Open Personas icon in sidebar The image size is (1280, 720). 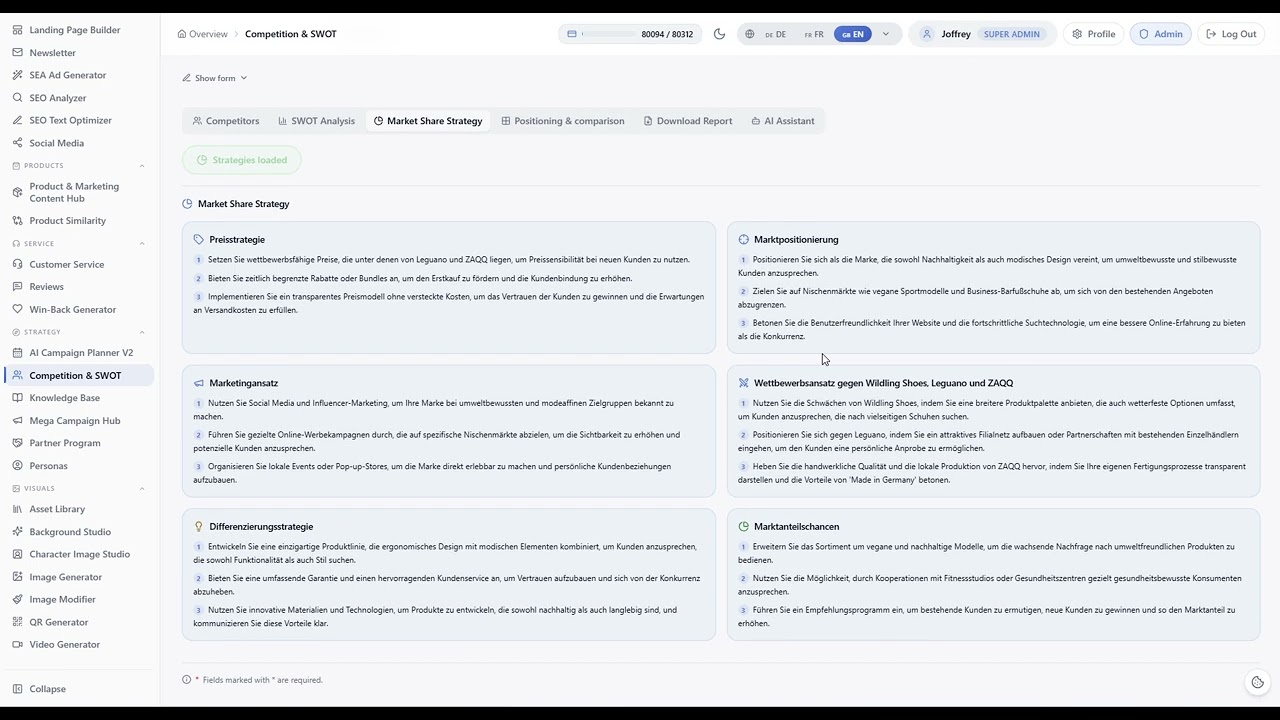(18, 466)
